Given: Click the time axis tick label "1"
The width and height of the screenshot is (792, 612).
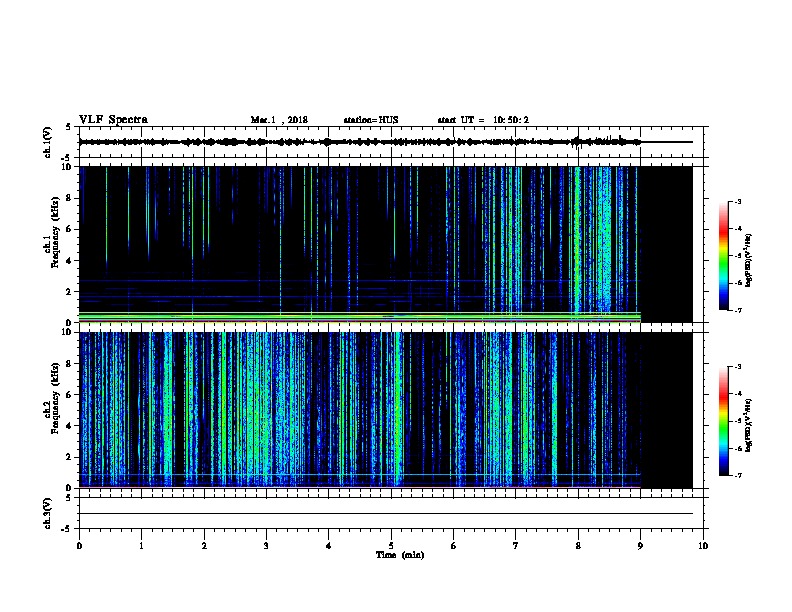Looking at the screenshot, I should click(x=141, y=546).
